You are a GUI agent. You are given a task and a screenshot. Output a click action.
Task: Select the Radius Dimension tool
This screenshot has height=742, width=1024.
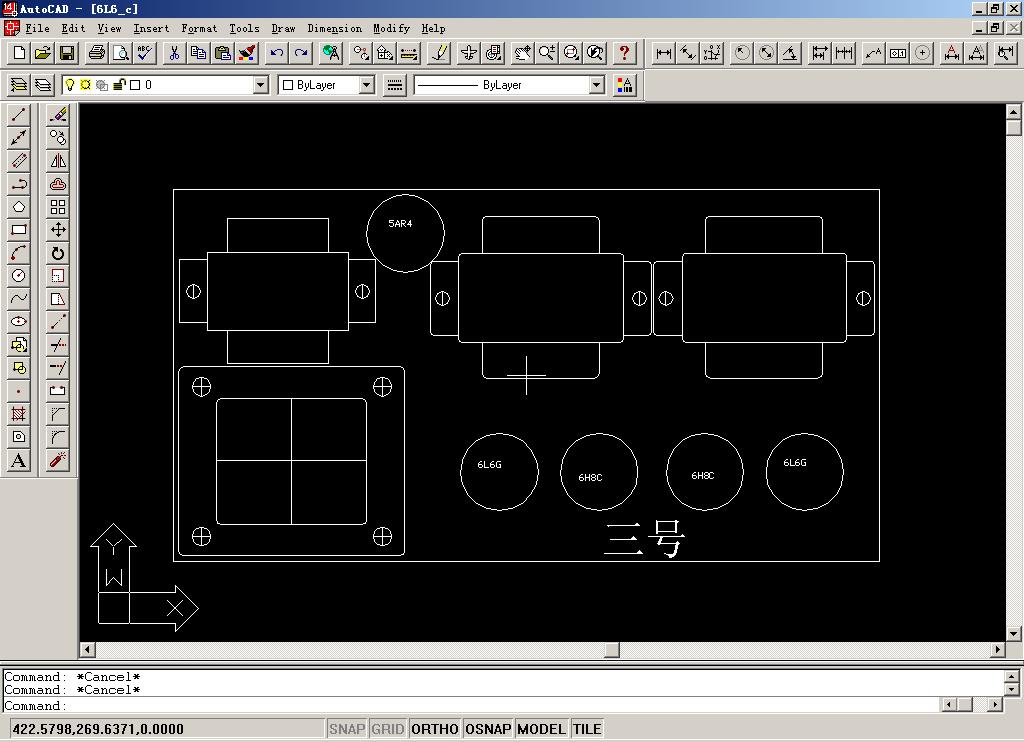[741, 53]
